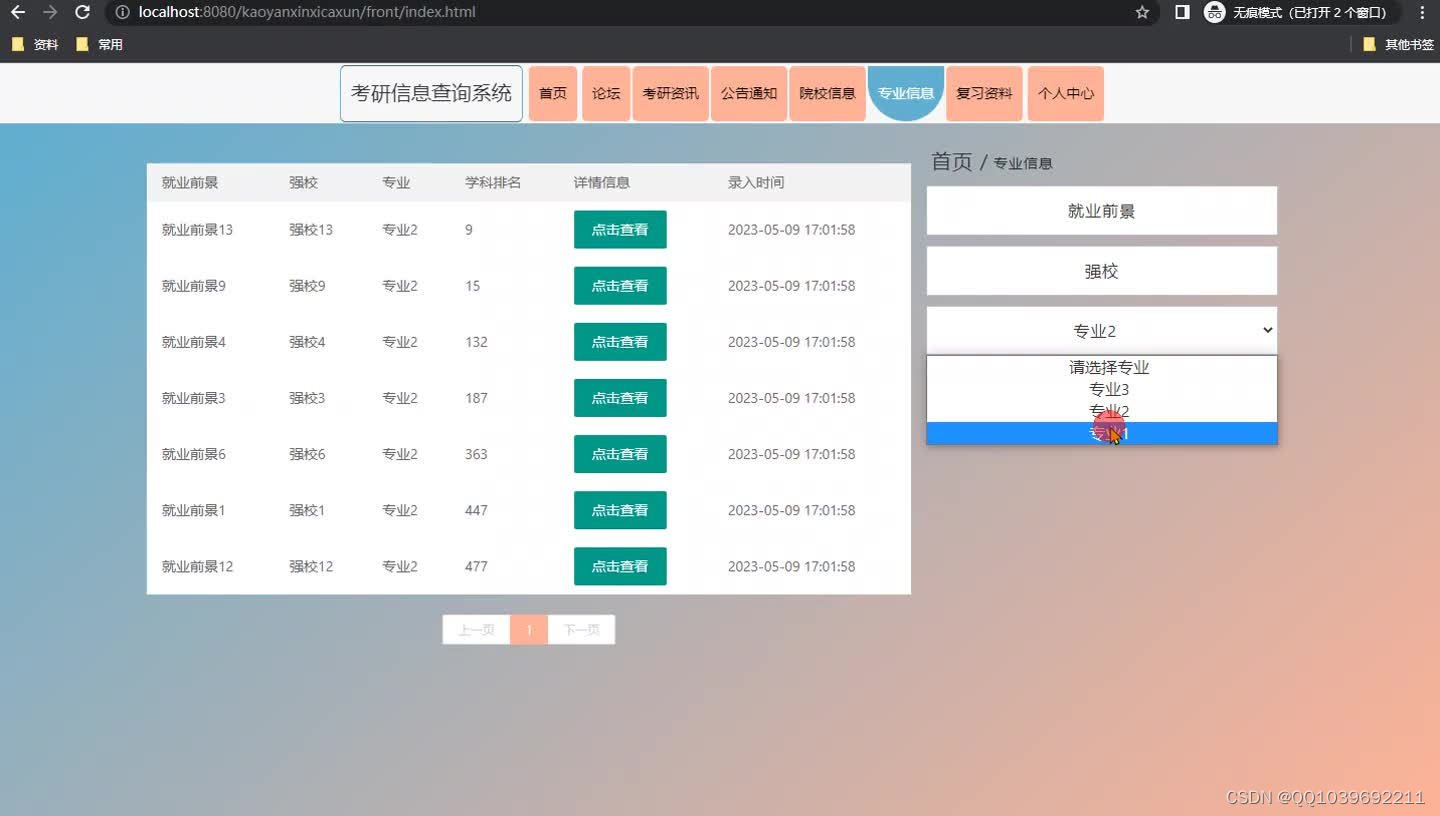
Task: Click the 就业前景6 table cell
Action: [x=194, y=453]
